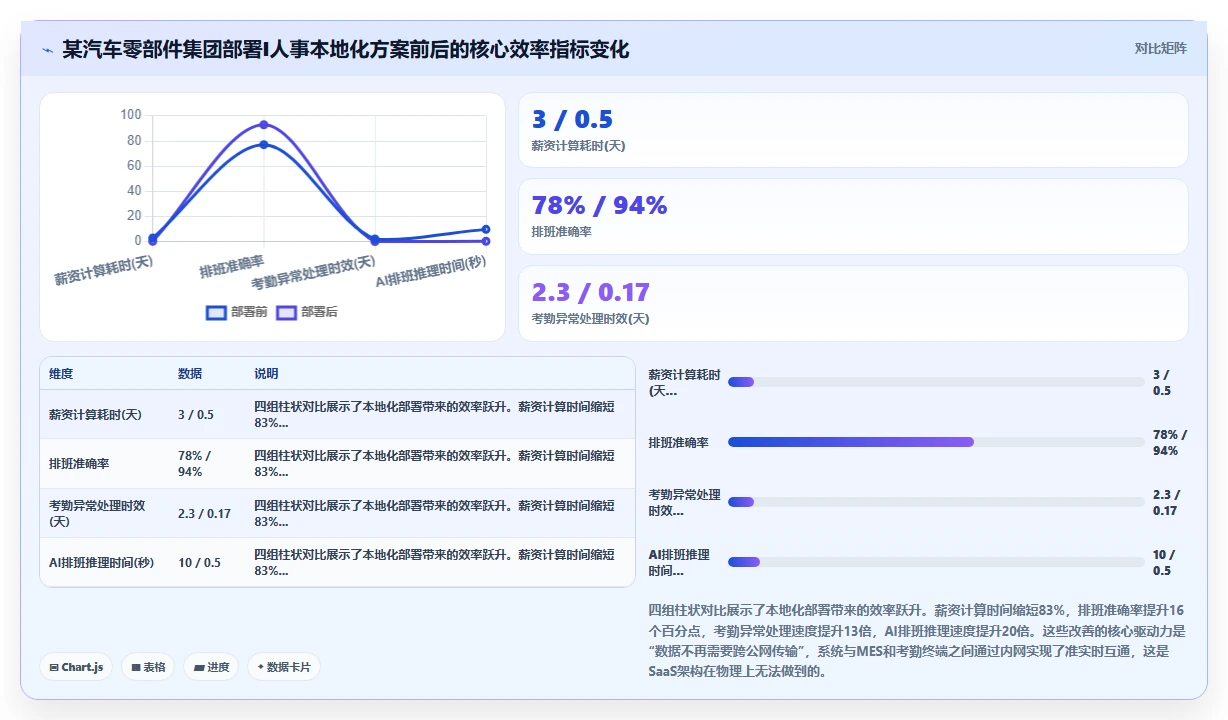Viewport: 1228px width, 720px height.
Task: Click the summary paragraph starting with 四组柱状对比
Action: tap(918, 640)
